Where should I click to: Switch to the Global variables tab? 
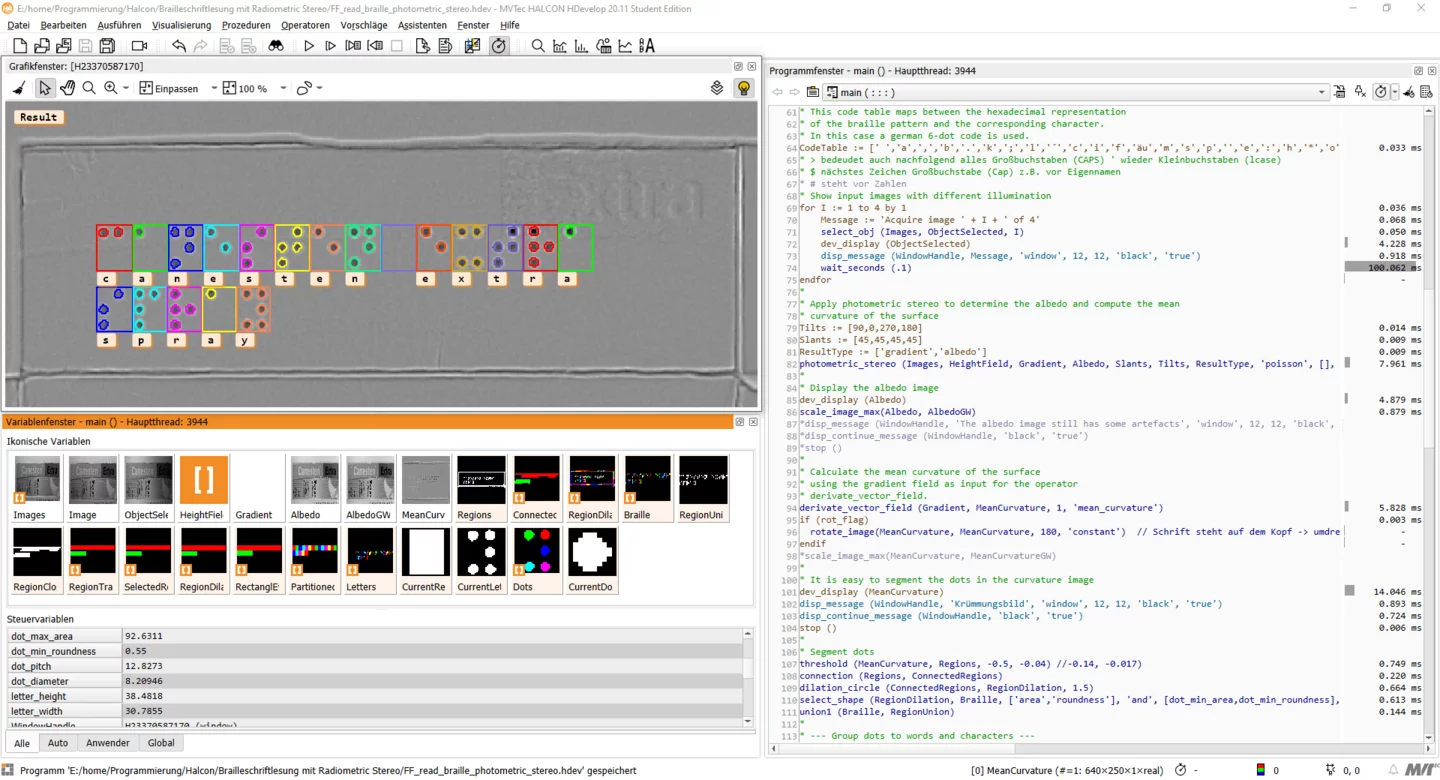tap(161, 743)
